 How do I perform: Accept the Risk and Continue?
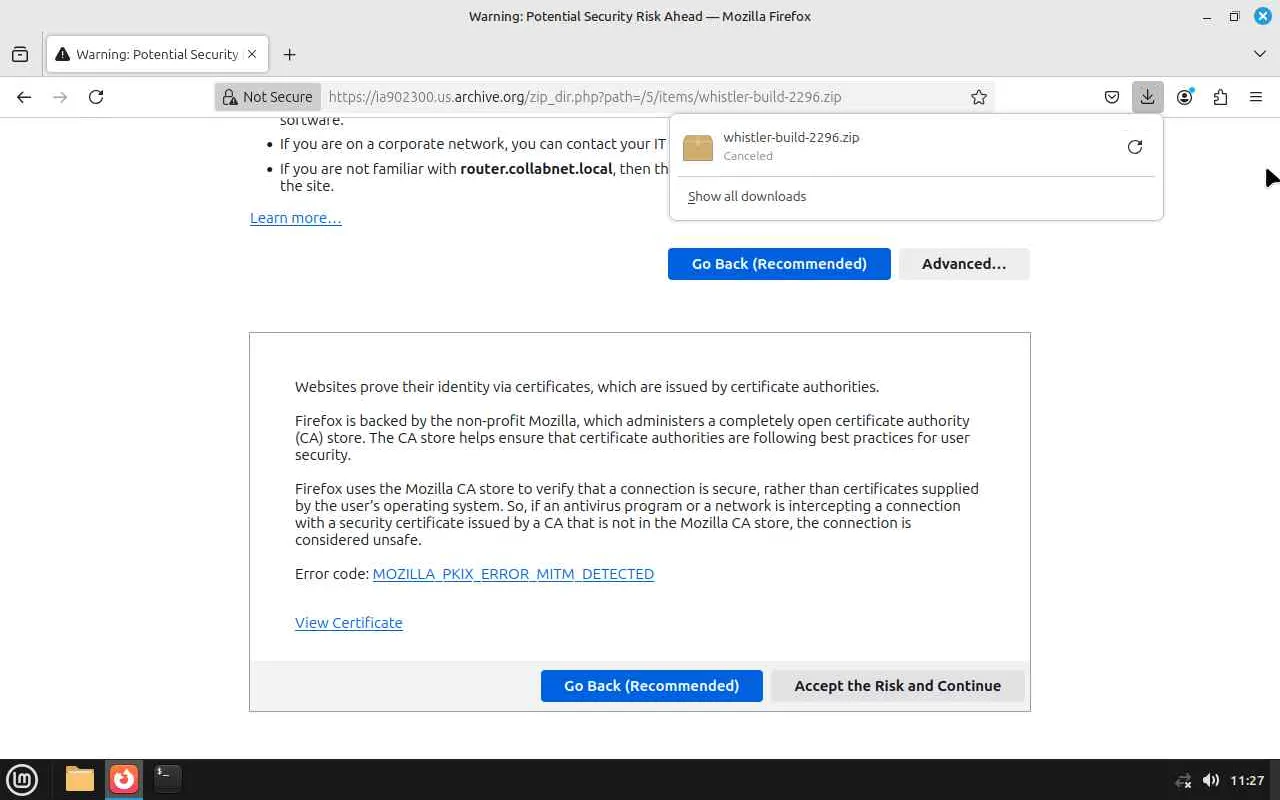(898, 686)
